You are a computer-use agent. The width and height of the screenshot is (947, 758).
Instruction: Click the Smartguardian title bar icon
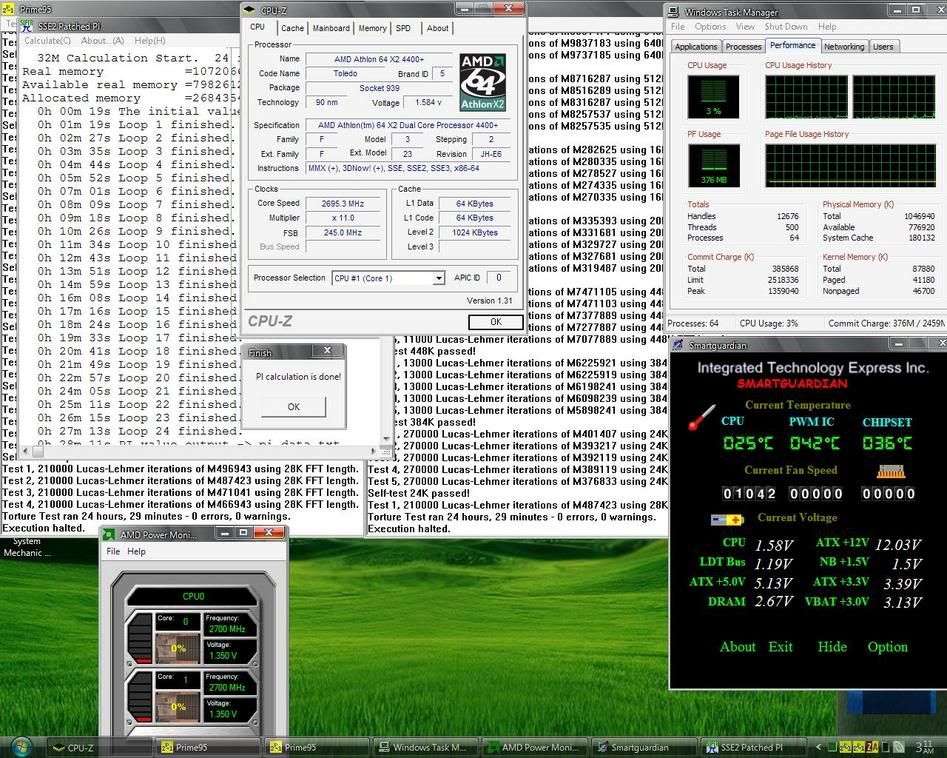point(678,345)
